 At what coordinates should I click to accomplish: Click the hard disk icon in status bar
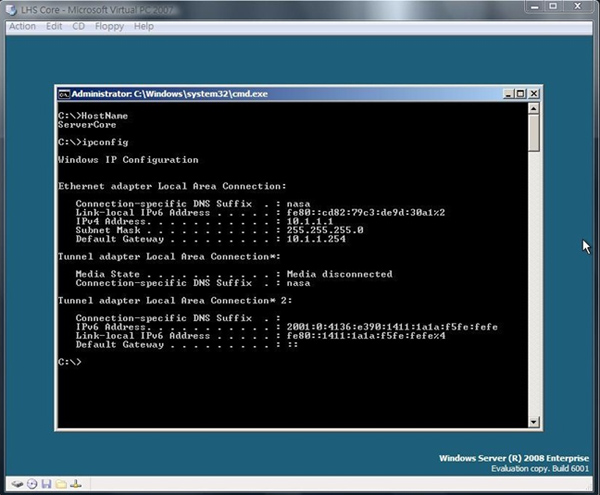(x=17, y=485)
